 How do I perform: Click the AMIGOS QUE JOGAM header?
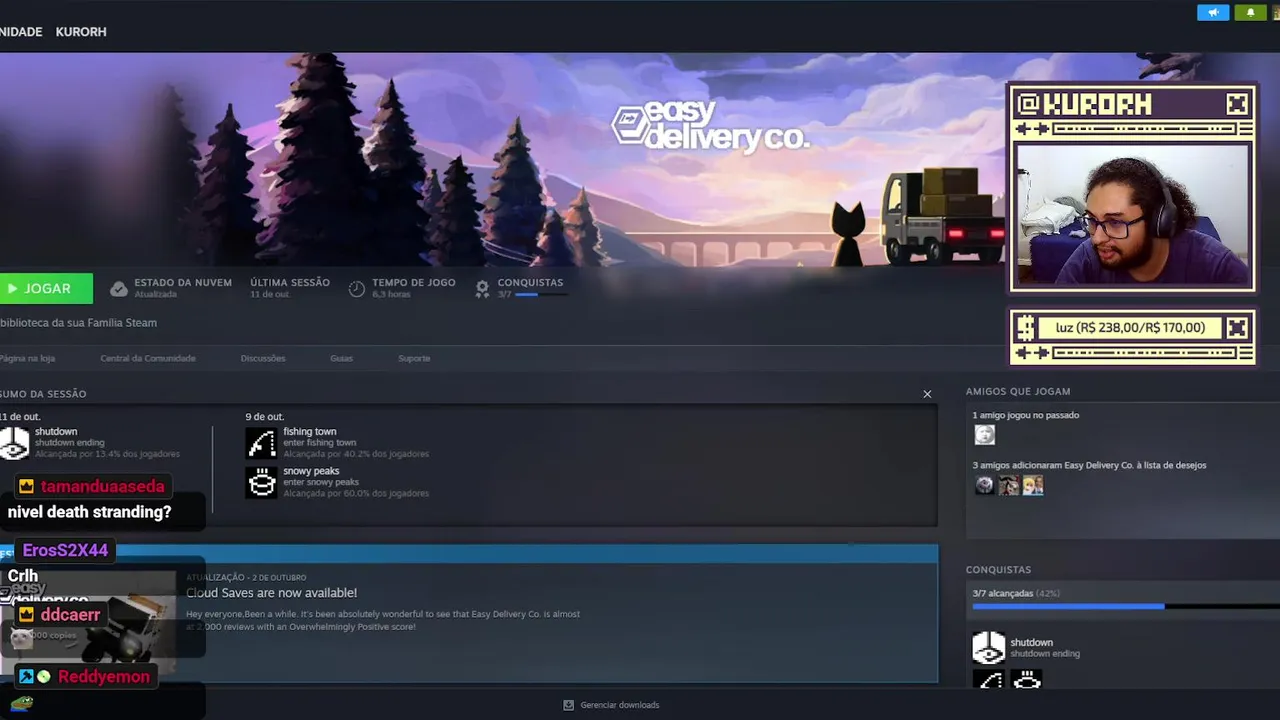[1018, 392]
